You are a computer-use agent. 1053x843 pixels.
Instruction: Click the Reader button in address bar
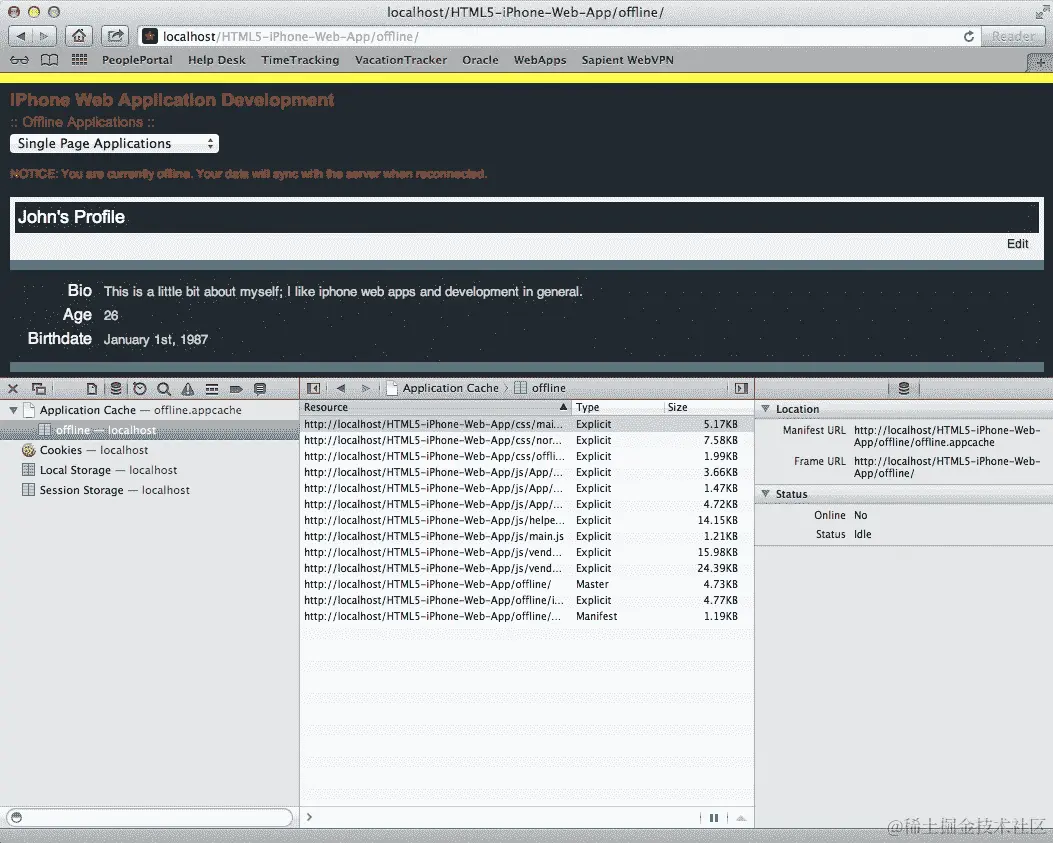[1013, 36]
